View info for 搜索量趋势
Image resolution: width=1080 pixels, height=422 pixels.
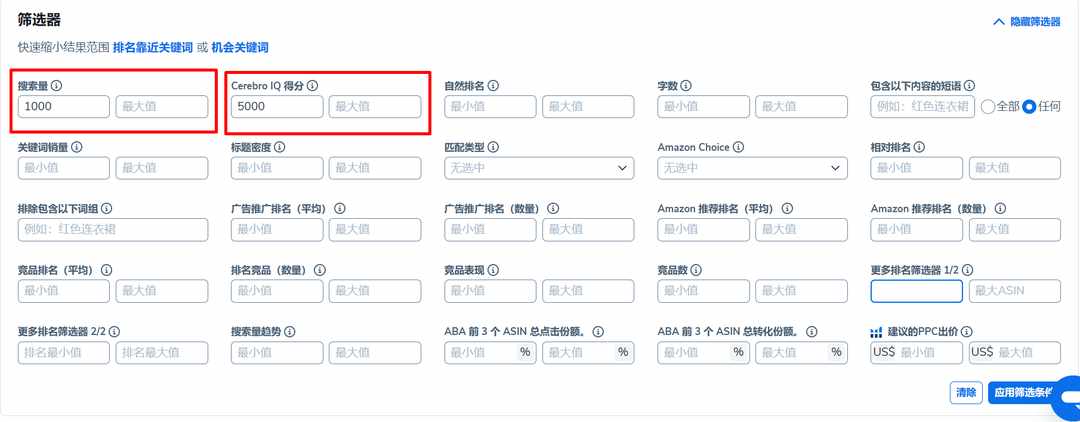(289, 332)
